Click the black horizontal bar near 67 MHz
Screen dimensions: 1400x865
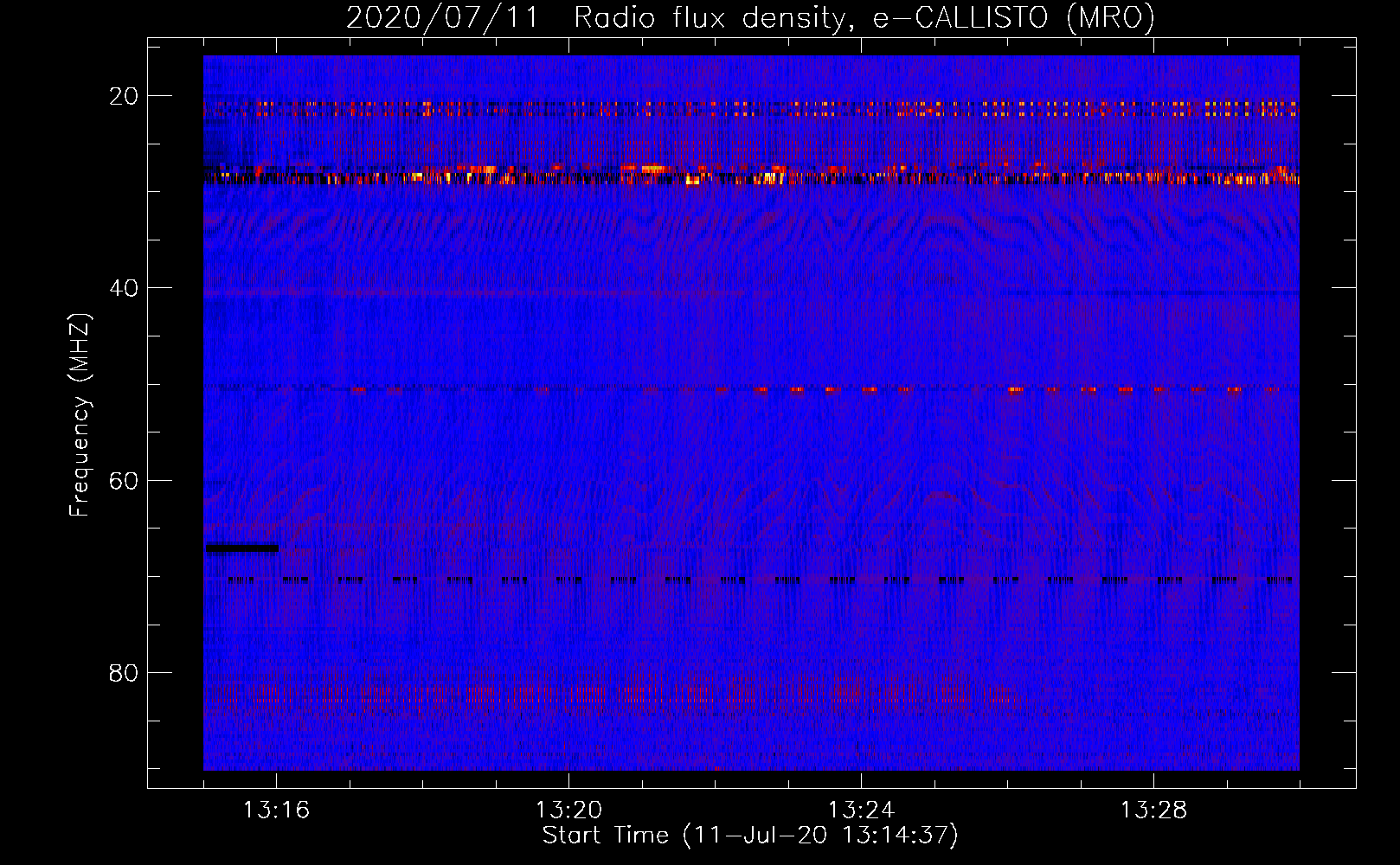tap(242, 548)
